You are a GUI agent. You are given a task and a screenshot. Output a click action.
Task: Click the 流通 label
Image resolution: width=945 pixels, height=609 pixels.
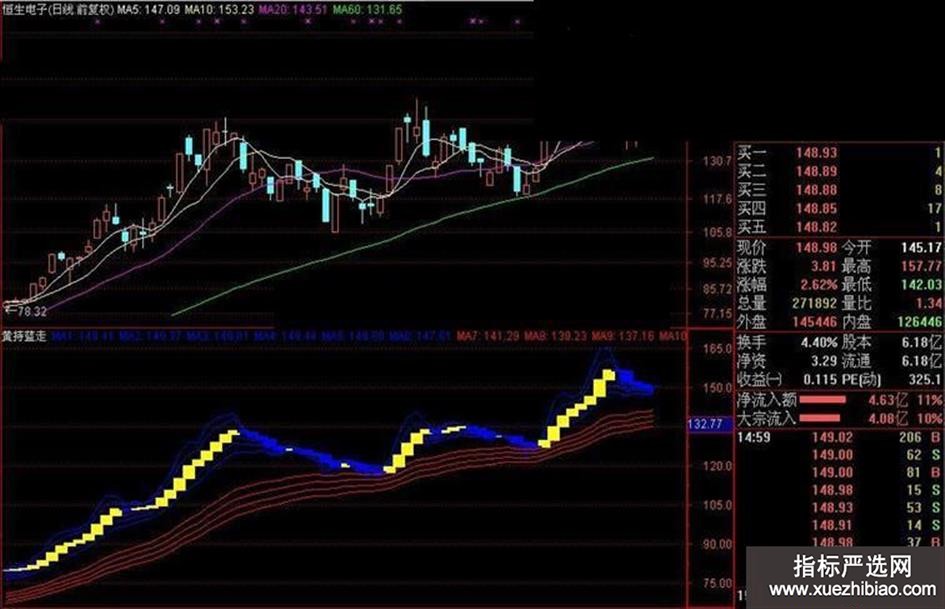[x=856, y=361]
